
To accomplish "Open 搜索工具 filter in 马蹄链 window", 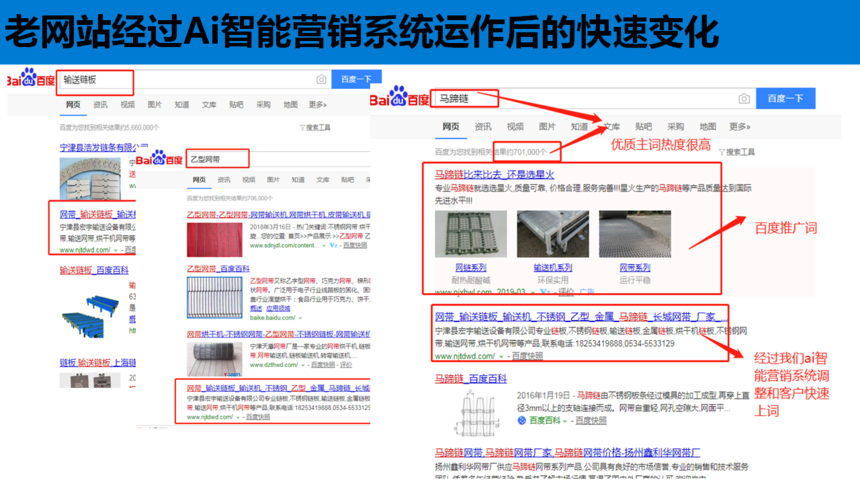I will coord(737,152).
